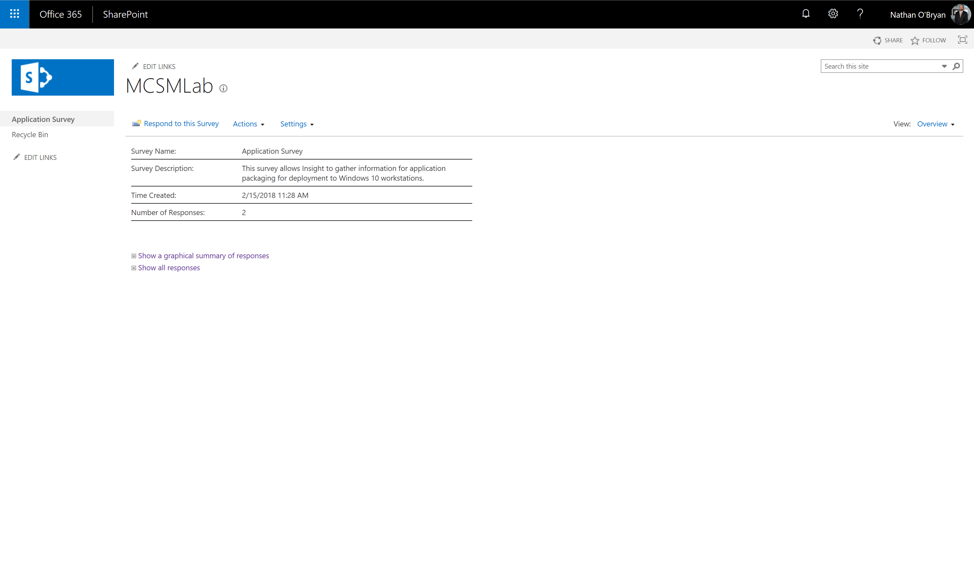974x582 pixels.
Task: Open the Office 365 app launcher
Action: pyautogui.click(x=12, y=13)
